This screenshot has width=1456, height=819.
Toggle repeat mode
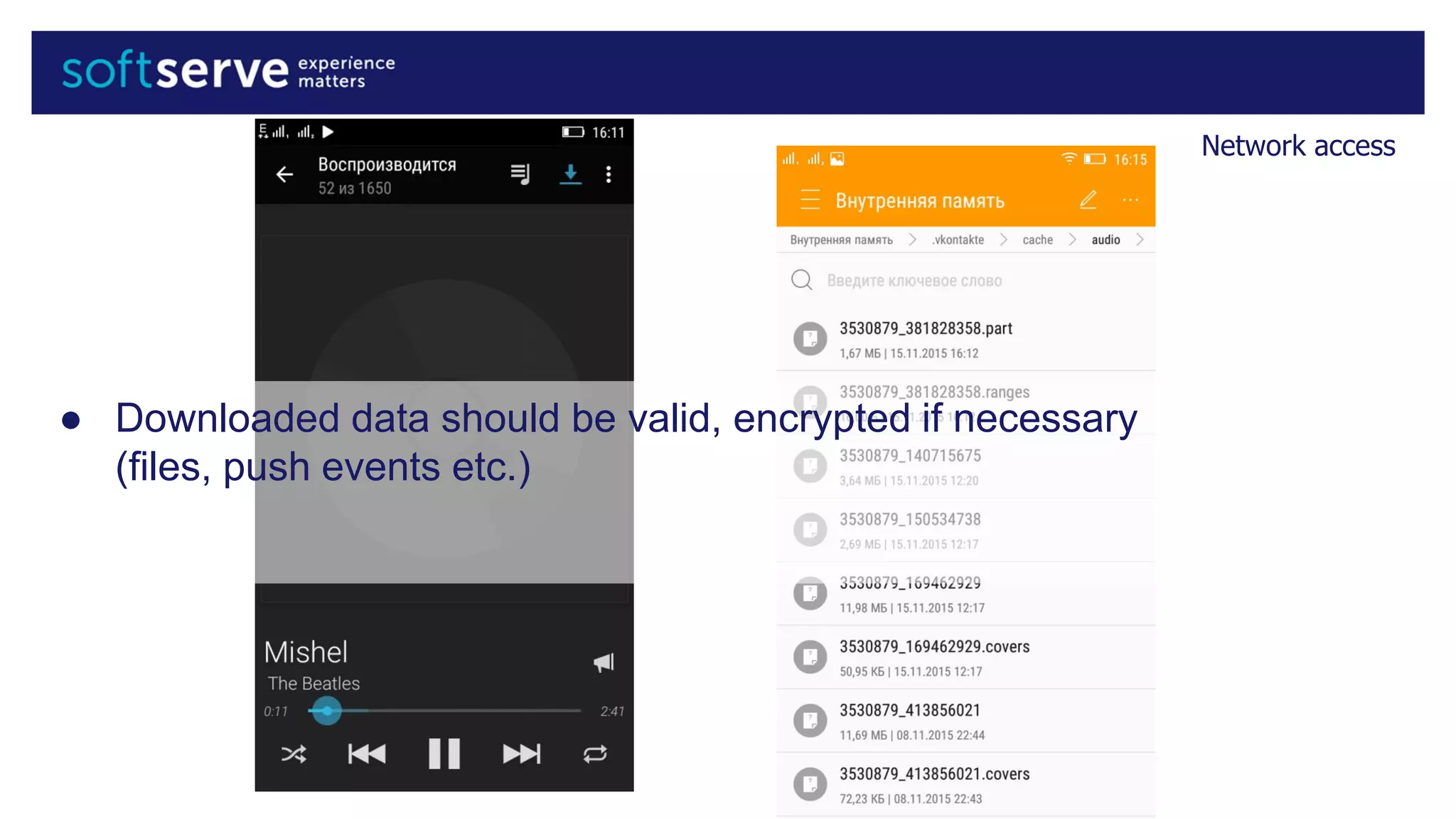[x=595, y=754]
